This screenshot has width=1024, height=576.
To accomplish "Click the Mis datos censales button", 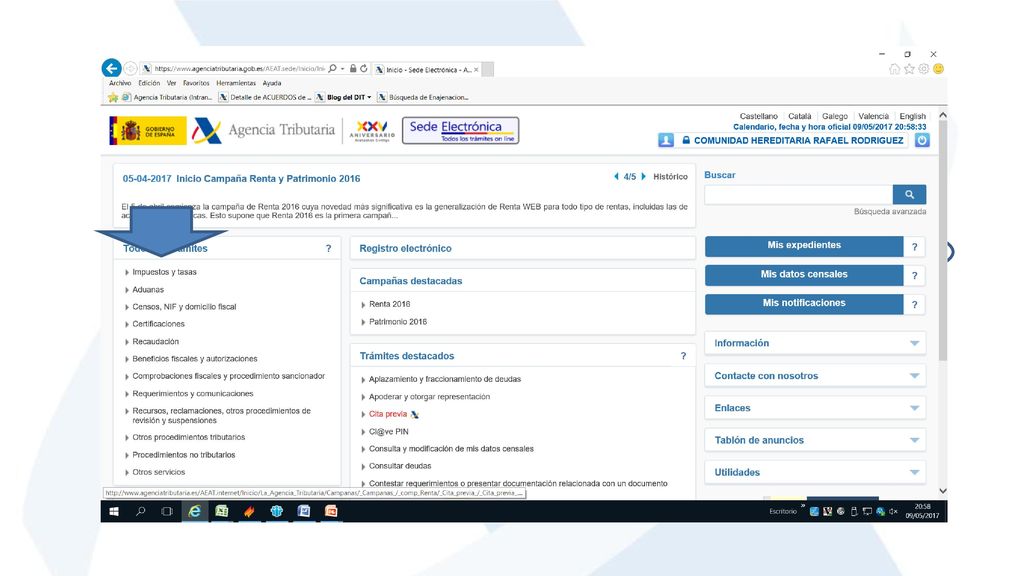I will tap(804, 275).
